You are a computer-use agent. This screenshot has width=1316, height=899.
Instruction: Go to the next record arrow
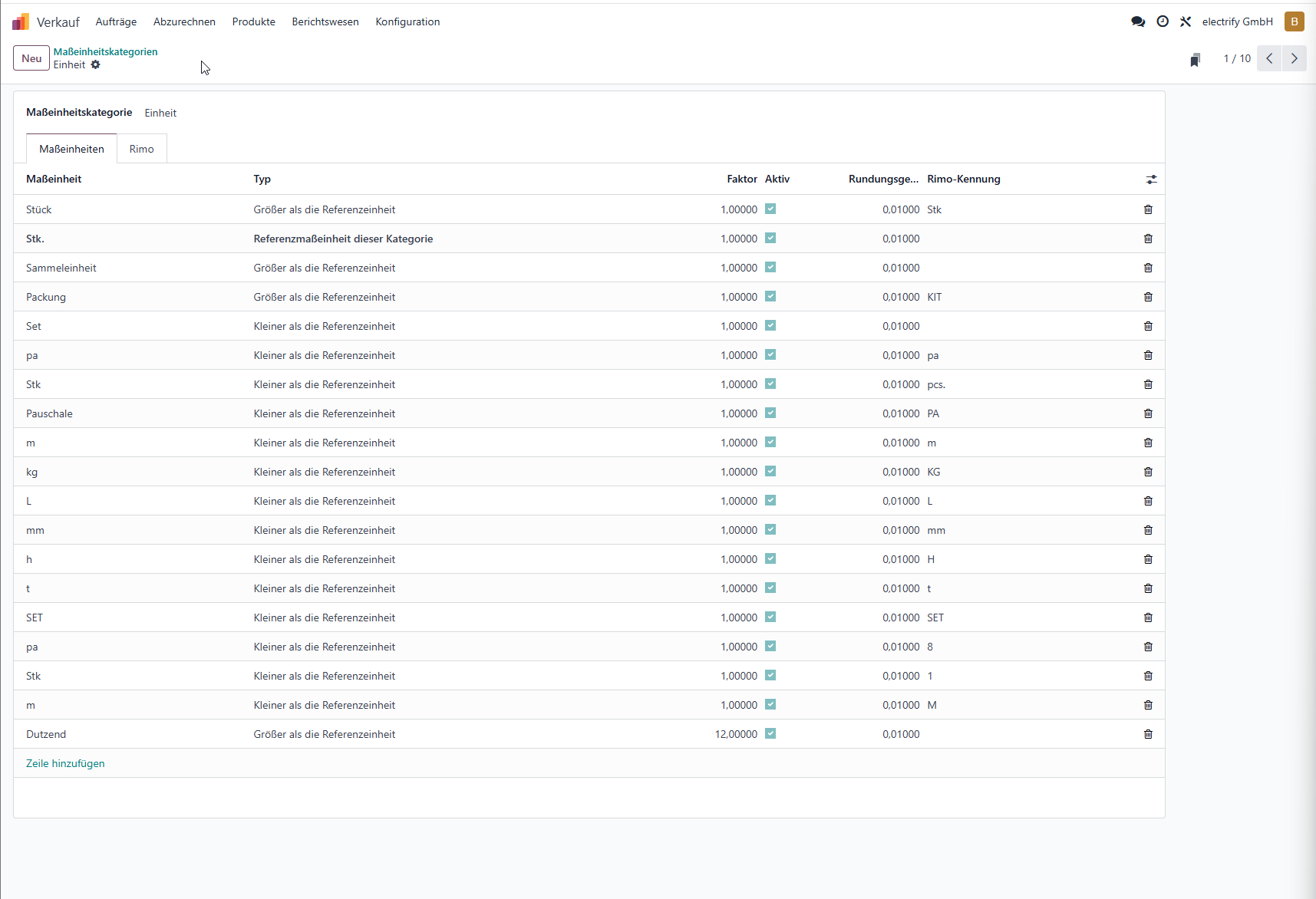coord(1295,58)
